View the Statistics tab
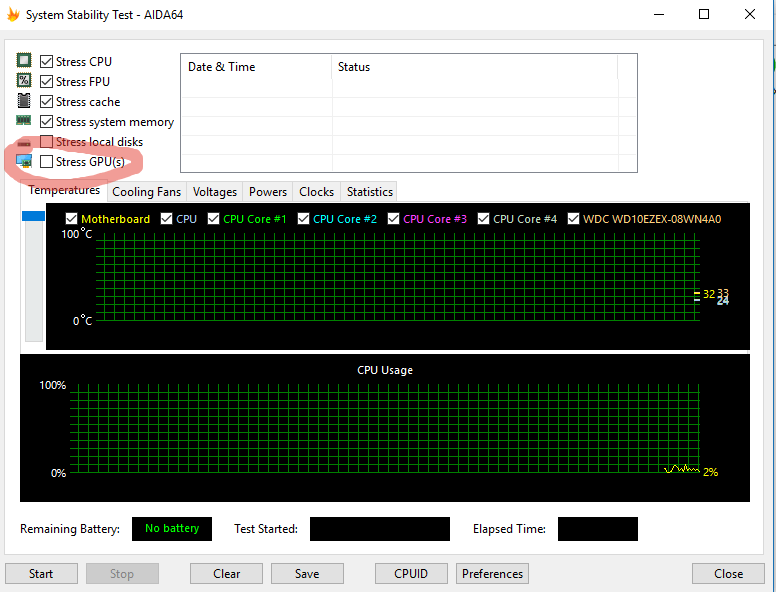The width and height of the screenshot is (776, 592). click(370, 192)
